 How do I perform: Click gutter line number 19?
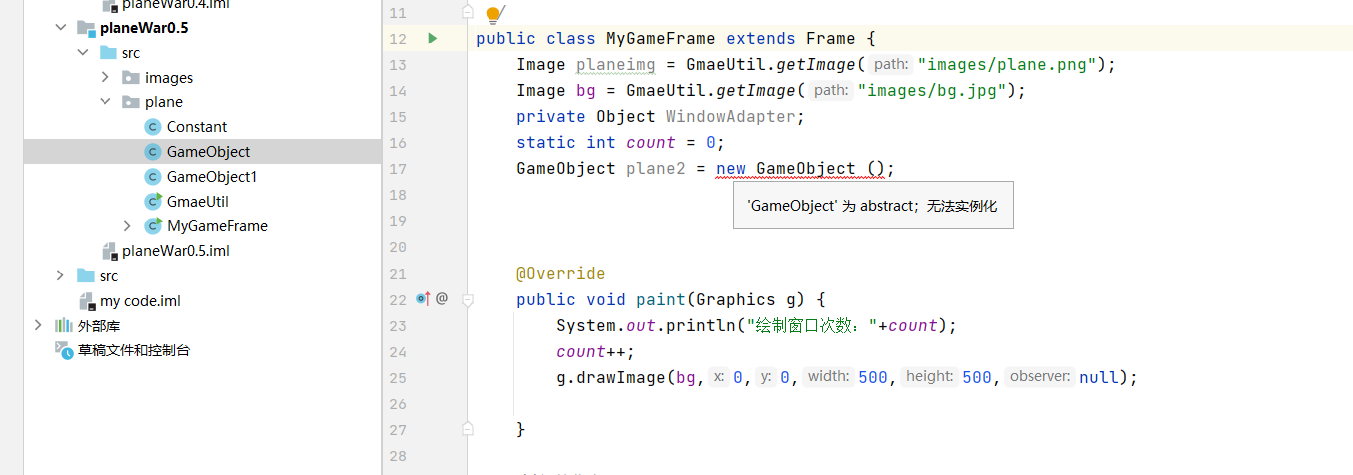click(x=396, y=221)
